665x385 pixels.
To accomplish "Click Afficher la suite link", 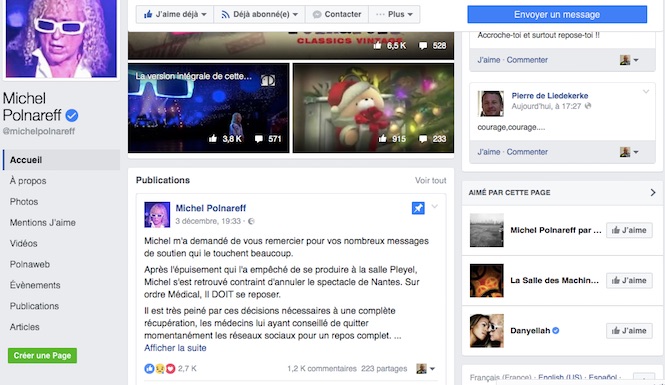I will point(175,348).
